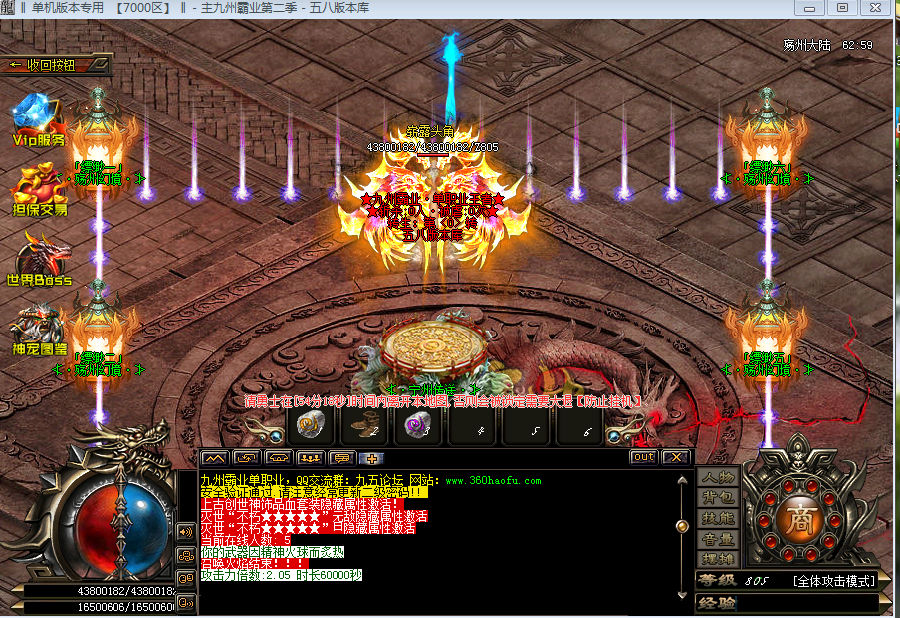Collapse side buttons with 收回按钮
The height and width of the screenshot is (618, 900).
tap(55, 65)
